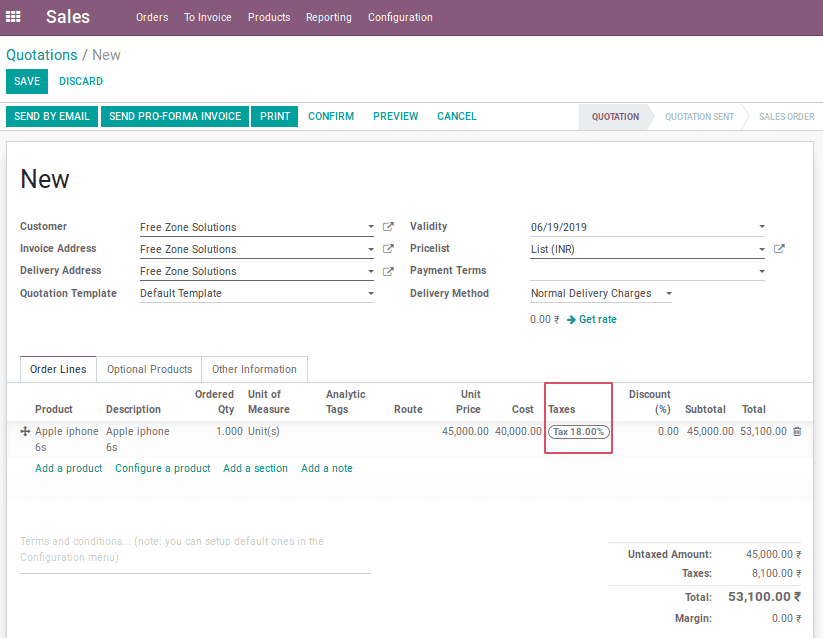Open external link for Delivery Address
This screenshot has height=638, width=823.
coord(388,271)
